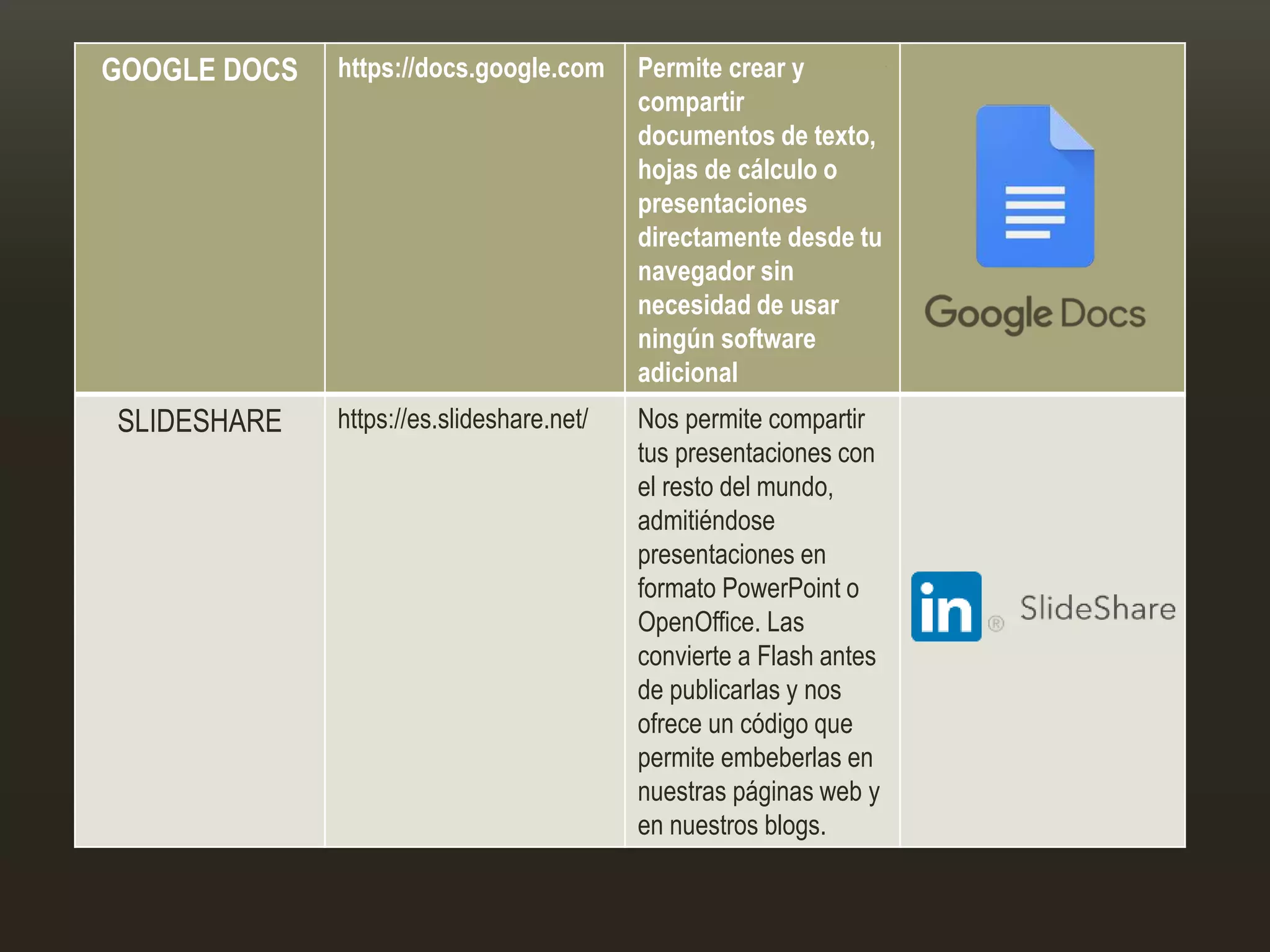Click the SlideShare wordmark logo
The width and height of the screenshot is (1270, 952).
1098,608
